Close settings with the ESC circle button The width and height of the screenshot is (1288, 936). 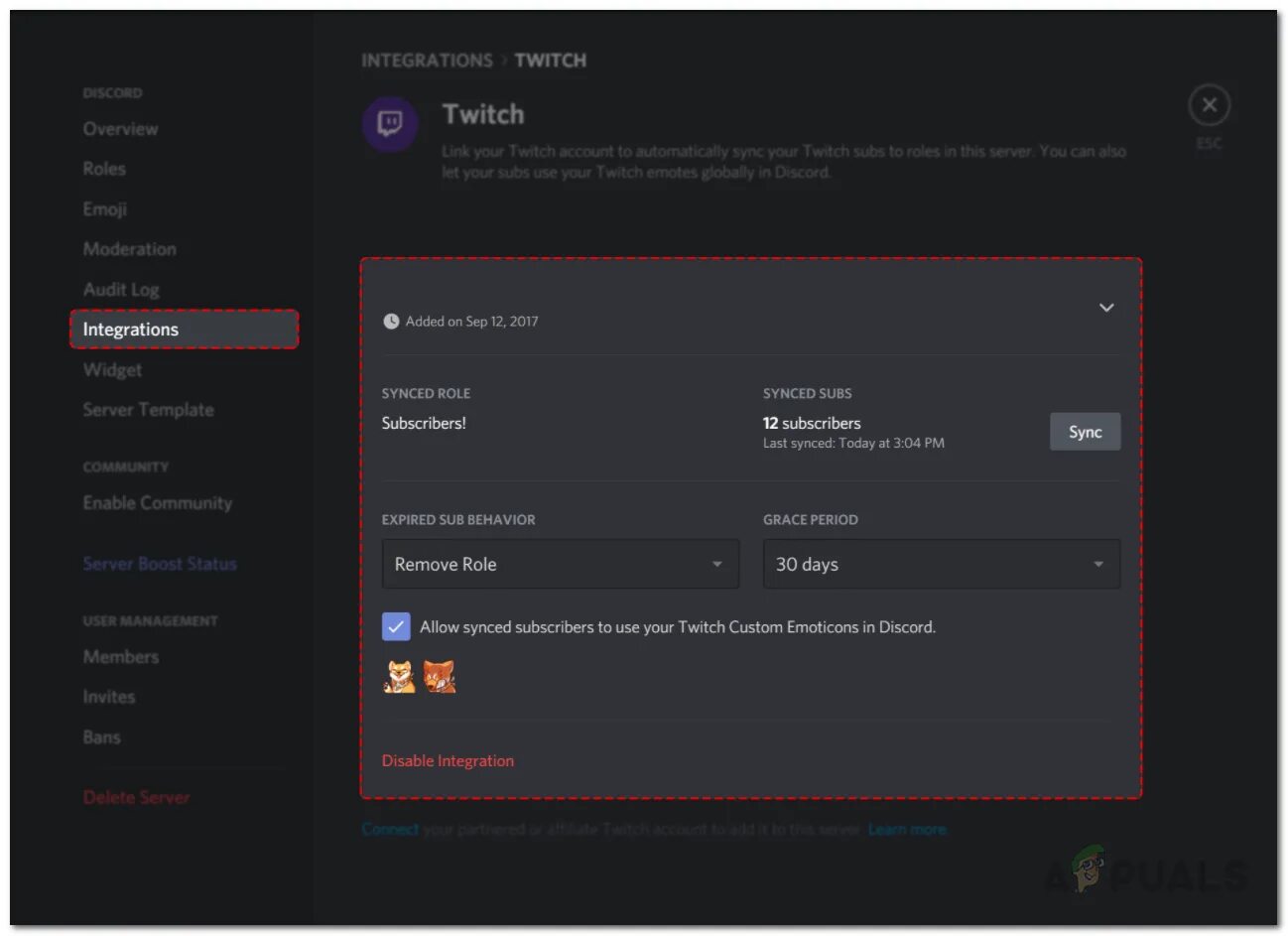point(1209,105)
